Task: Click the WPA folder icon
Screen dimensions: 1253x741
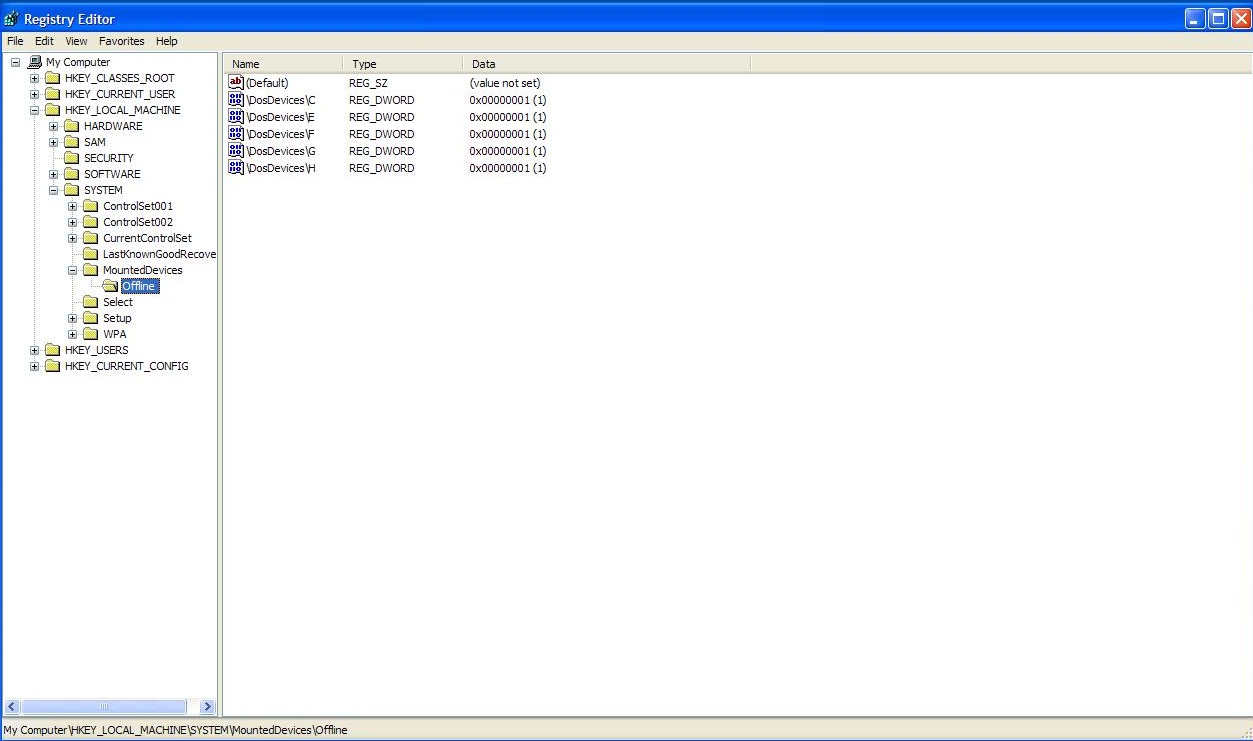Action: [90, 334]
